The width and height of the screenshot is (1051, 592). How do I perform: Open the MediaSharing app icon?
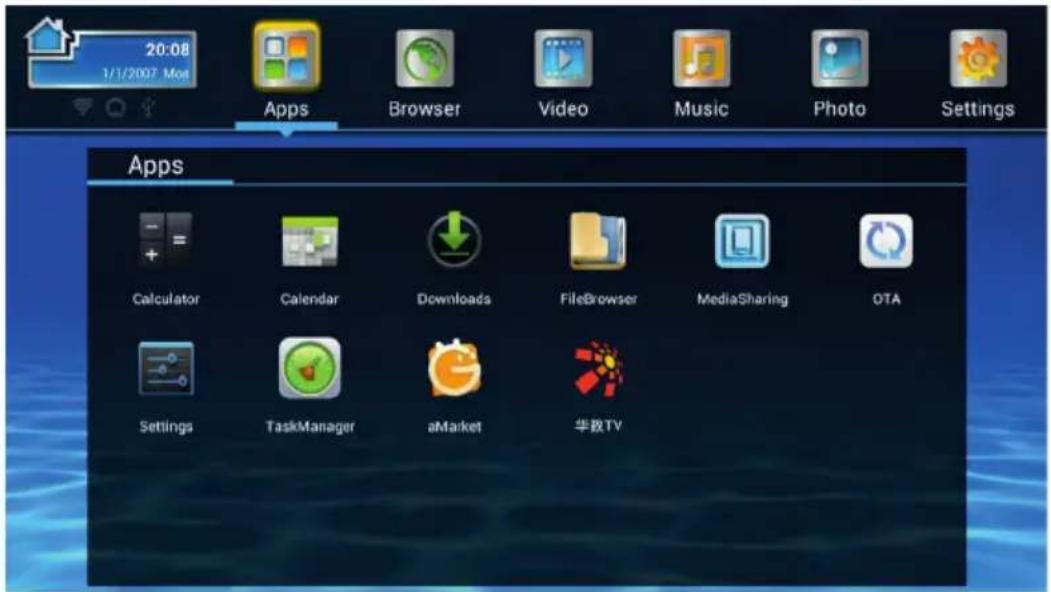tap(742, 241)
